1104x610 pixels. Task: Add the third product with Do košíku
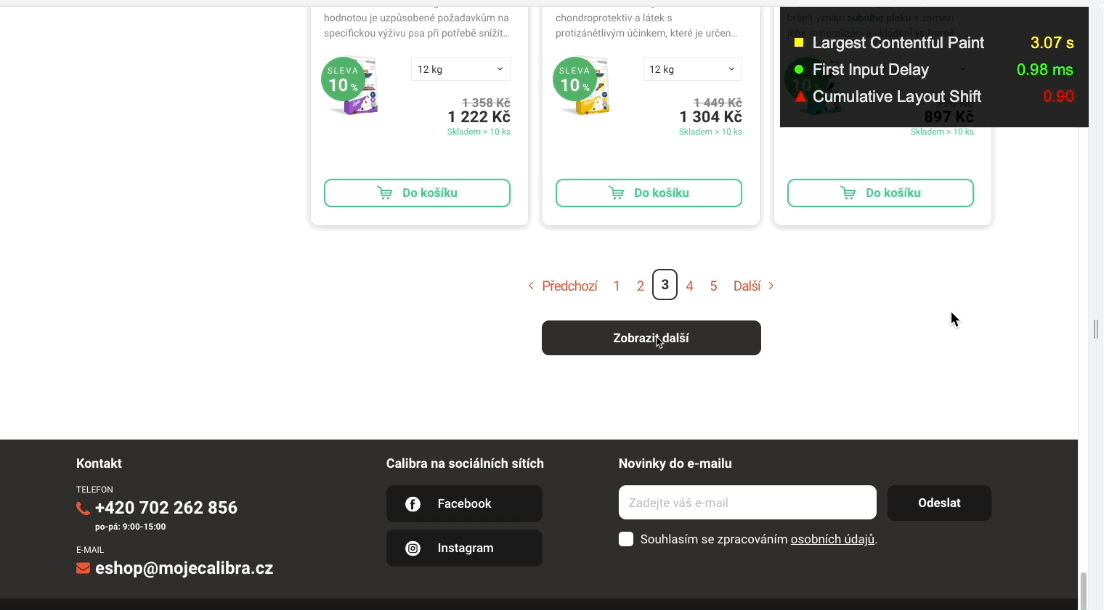click(880, 193)
